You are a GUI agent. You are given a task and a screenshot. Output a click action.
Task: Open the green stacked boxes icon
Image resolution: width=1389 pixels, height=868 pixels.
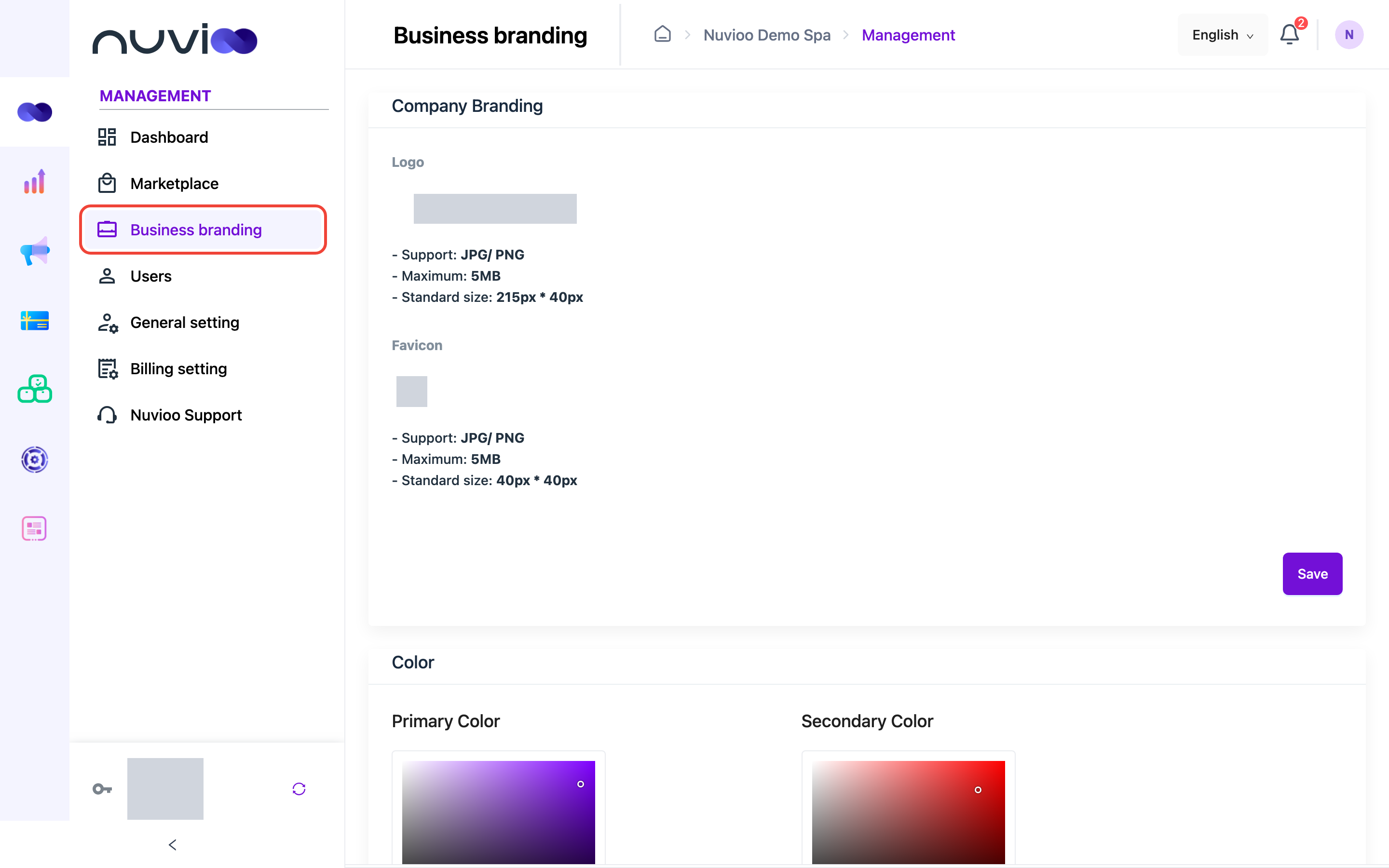point(34,389)
